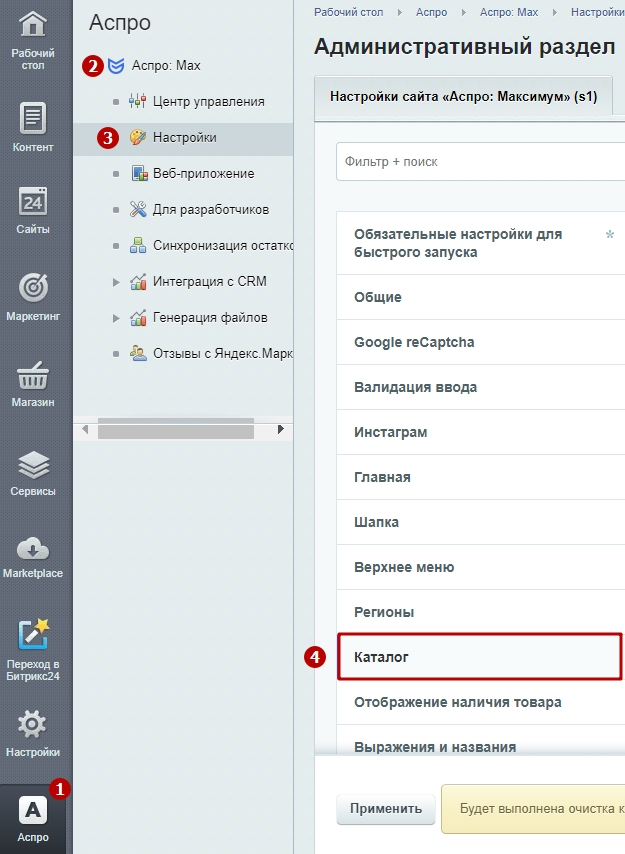Open the Маркетинг target icon
The width and height of the screenshot is (625, 854).
33,288
